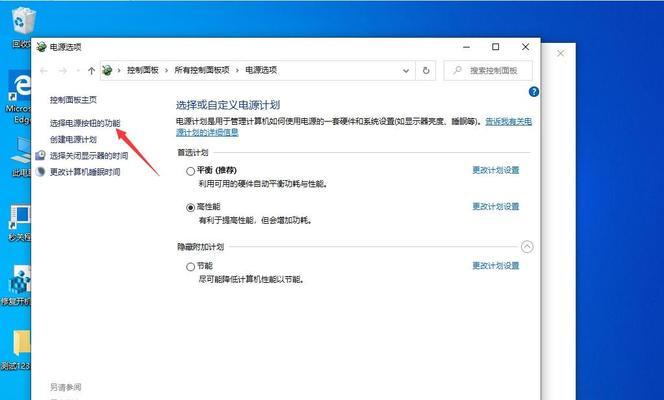Select the 高性能 power plan
Image resolution: width=664 pixels, height=400 pixels.
point(191,207)
